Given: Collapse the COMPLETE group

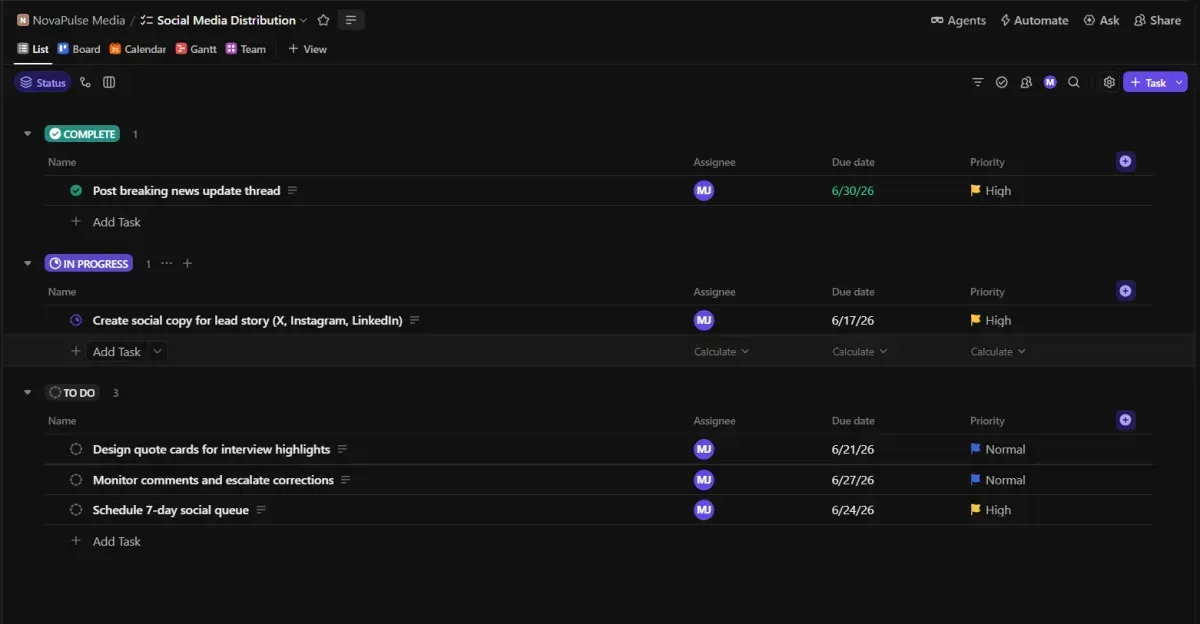Looking at the screenshot, I should tap(28, 134).
